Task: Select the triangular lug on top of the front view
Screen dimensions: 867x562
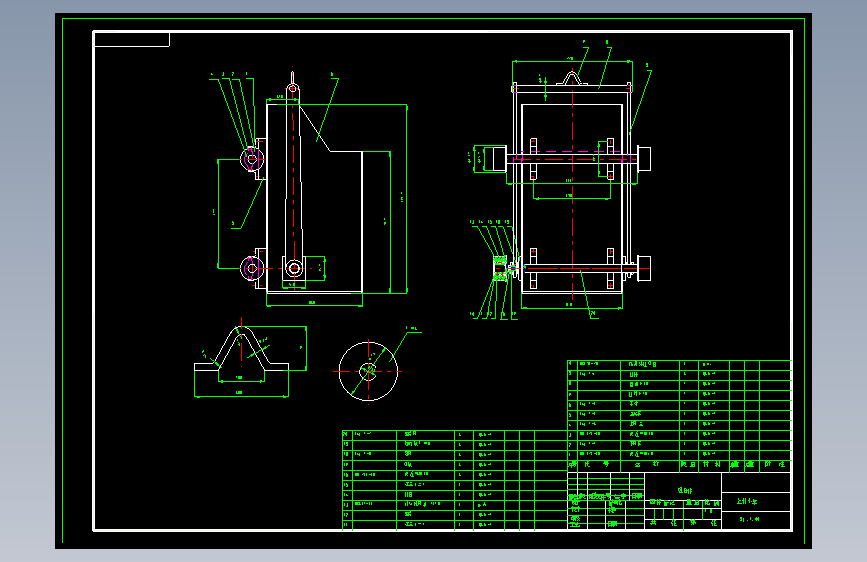Action: click(572, 78)
